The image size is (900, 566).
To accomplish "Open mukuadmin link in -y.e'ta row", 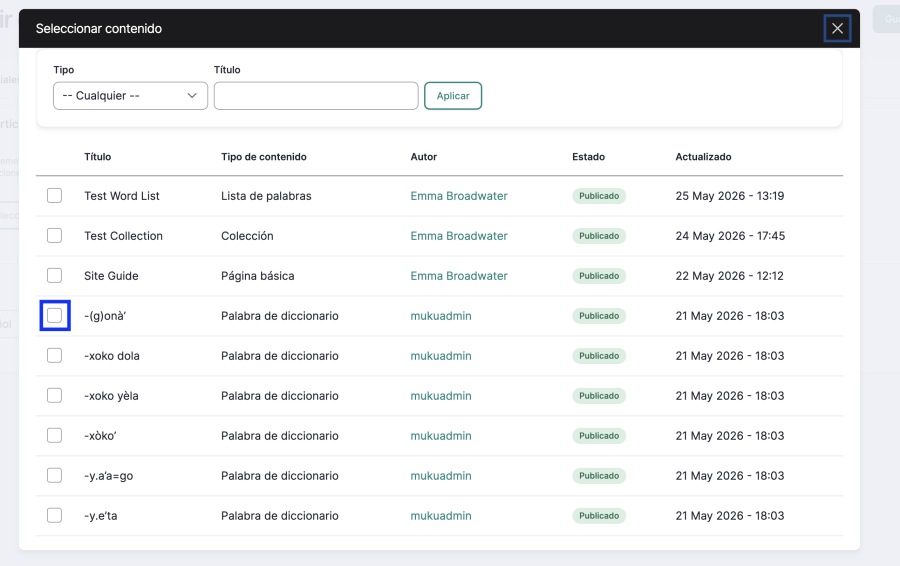I will click(441, 516).
